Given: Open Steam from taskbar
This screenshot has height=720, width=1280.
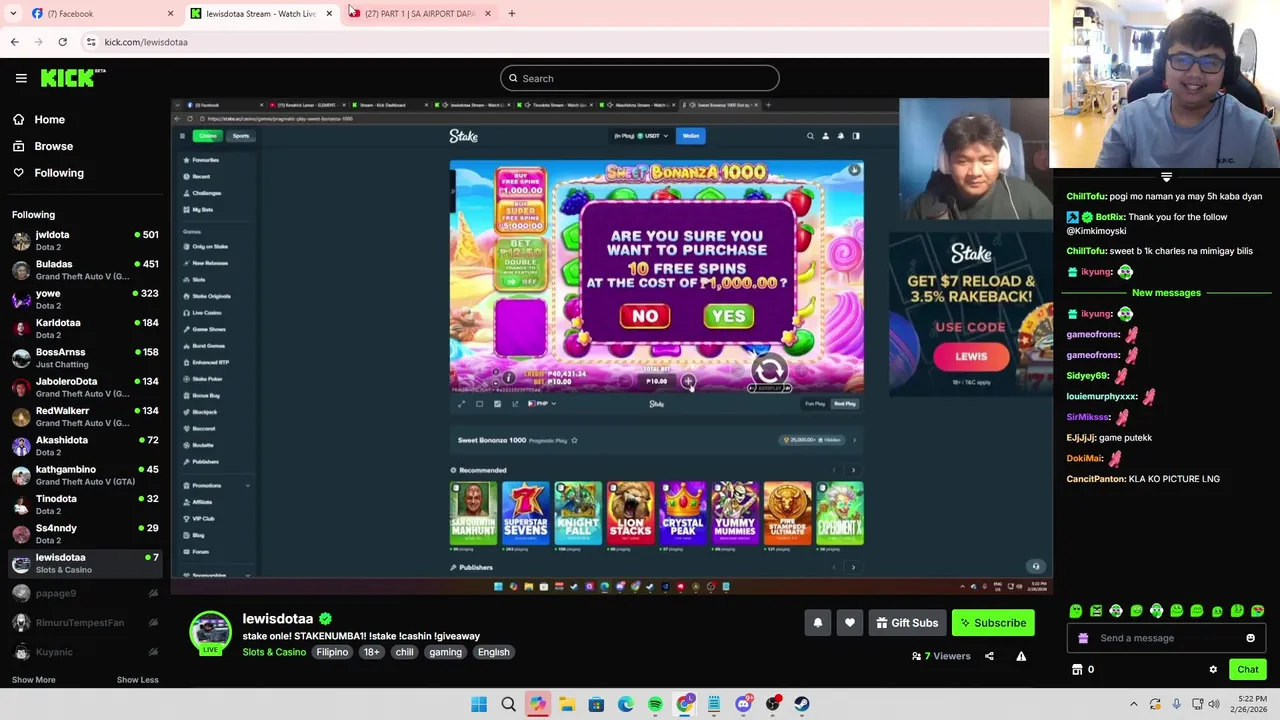Looking at the screenshot, I should coord(802,704).
